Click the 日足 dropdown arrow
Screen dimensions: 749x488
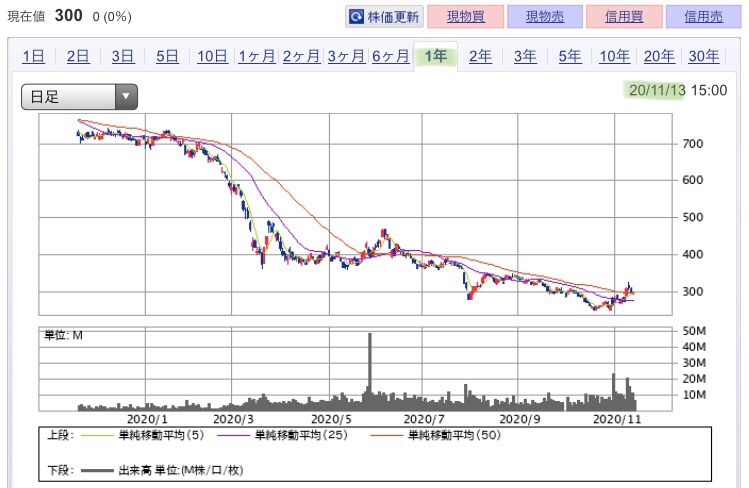126,97
